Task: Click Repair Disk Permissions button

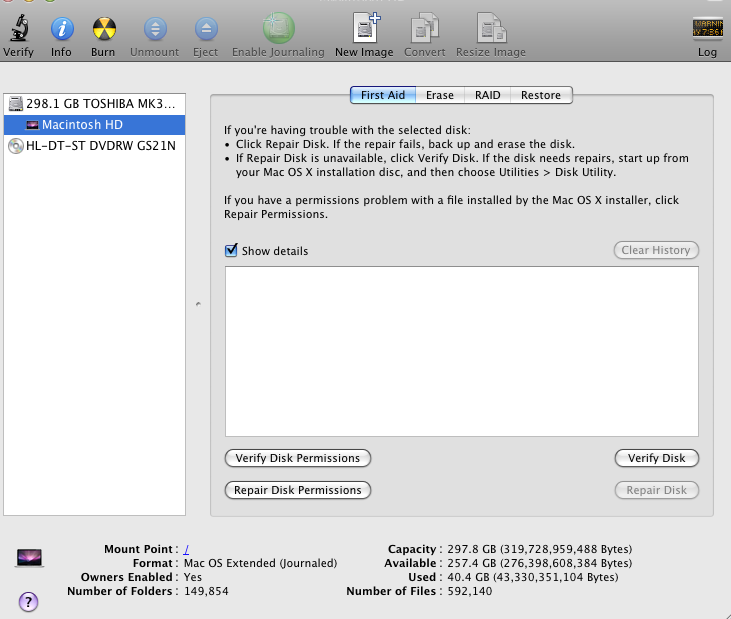Action: pos(297,490)
